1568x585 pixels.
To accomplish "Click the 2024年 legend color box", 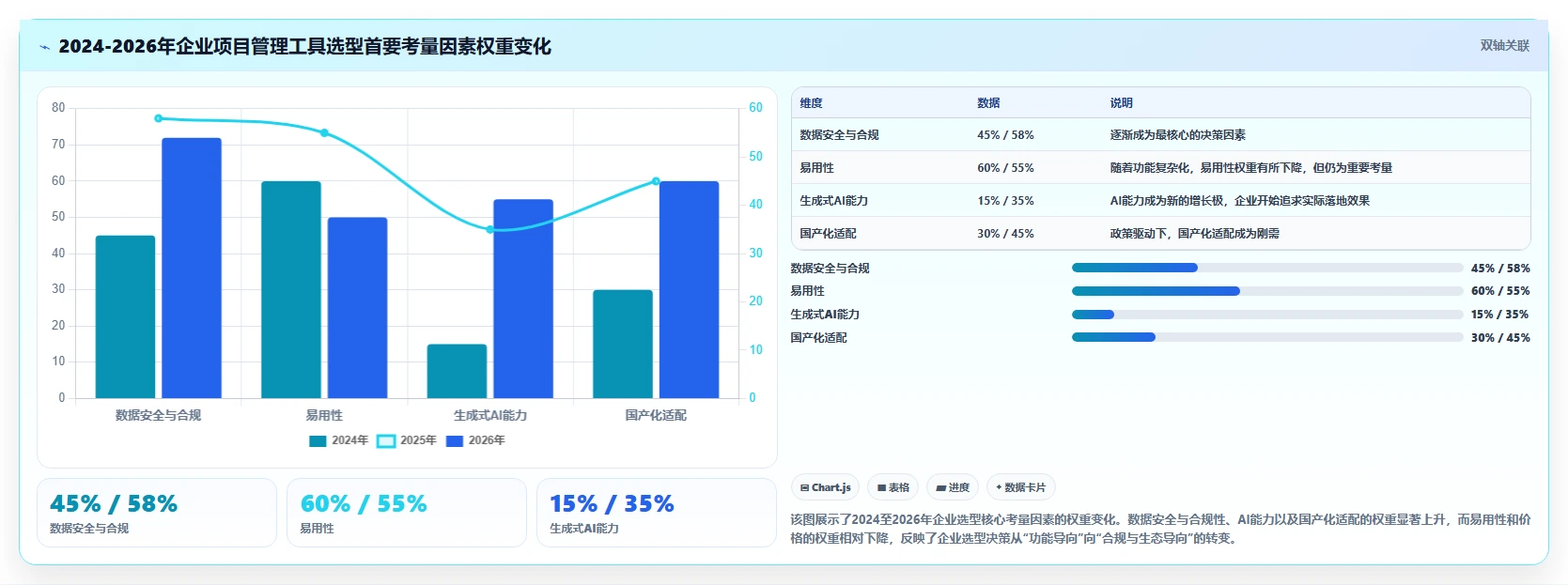I will pos(318,440).
